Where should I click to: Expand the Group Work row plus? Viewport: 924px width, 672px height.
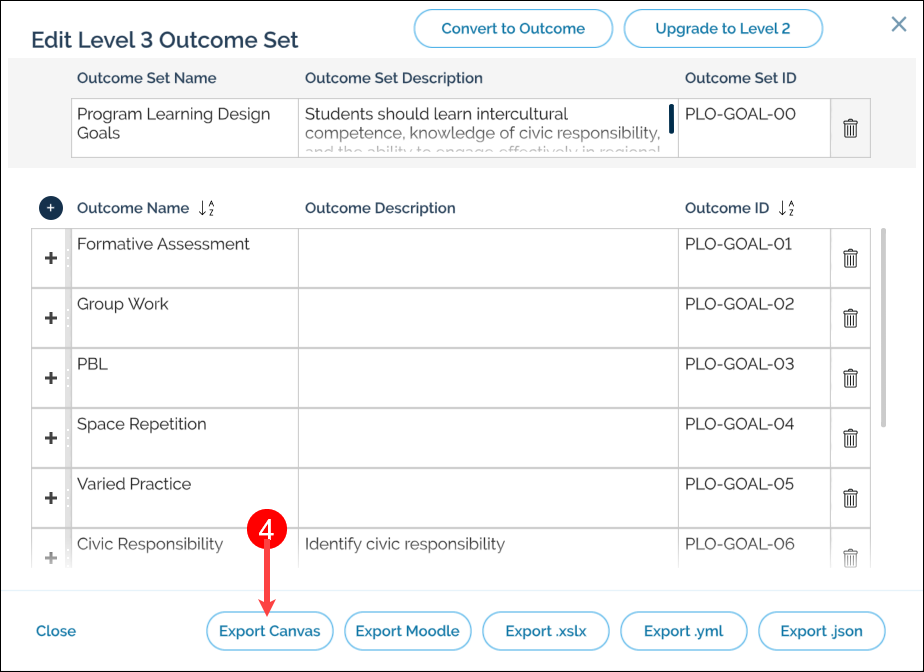(51, 318)
